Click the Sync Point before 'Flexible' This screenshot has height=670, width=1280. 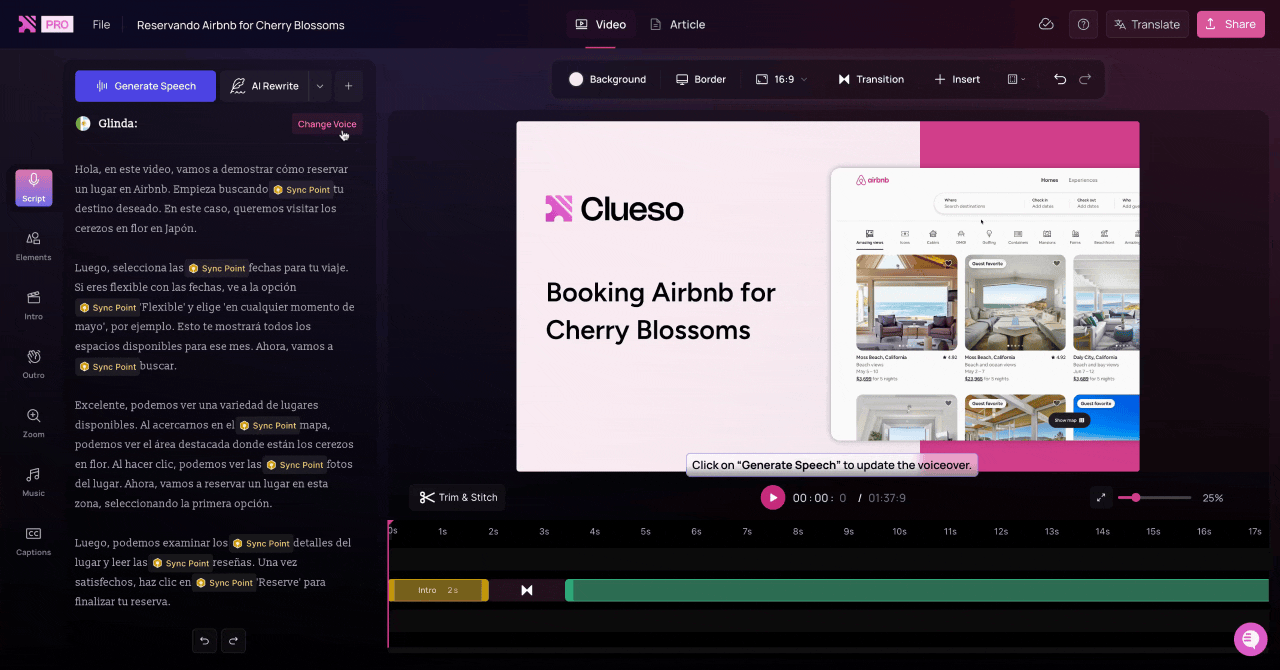[x=108, y=308]
